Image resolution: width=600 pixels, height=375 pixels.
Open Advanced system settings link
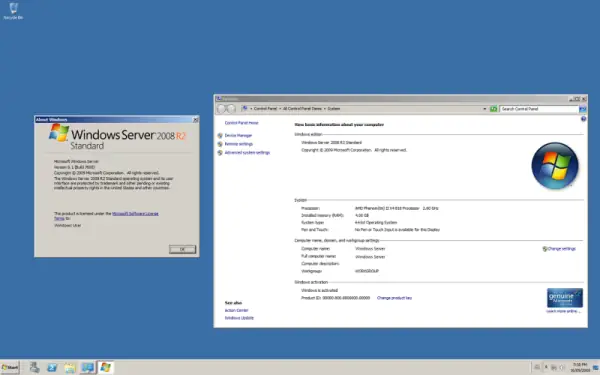[x=247, y=152]
